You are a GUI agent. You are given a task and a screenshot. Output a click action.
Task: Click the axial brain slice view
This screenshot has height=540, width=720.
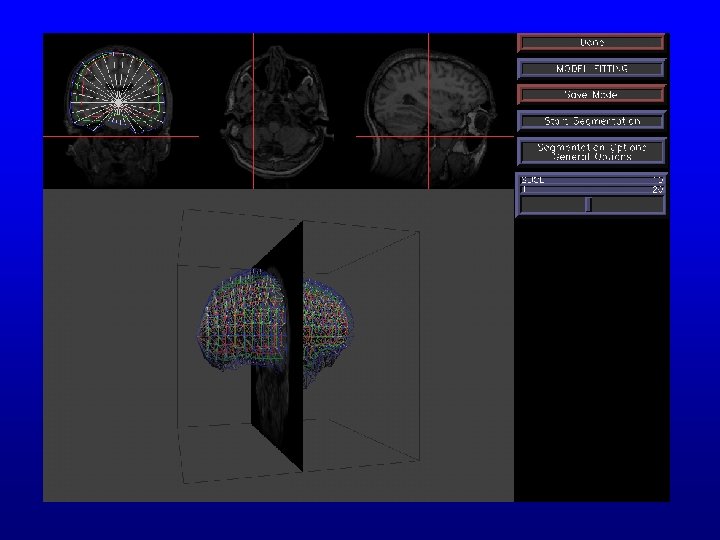[277, 111]
